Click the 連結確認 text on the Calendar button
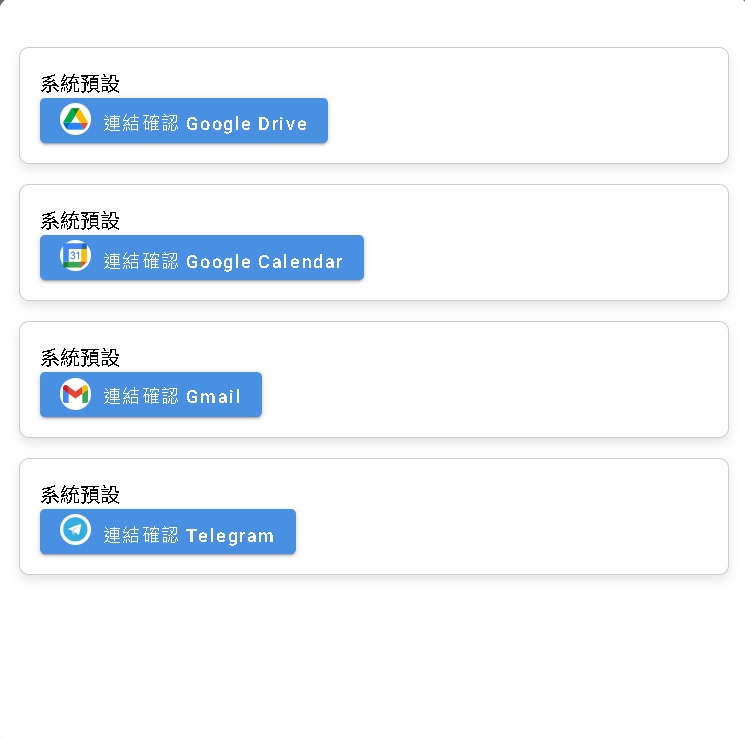This screenshot has width=745, height=738. click(141, 261)
